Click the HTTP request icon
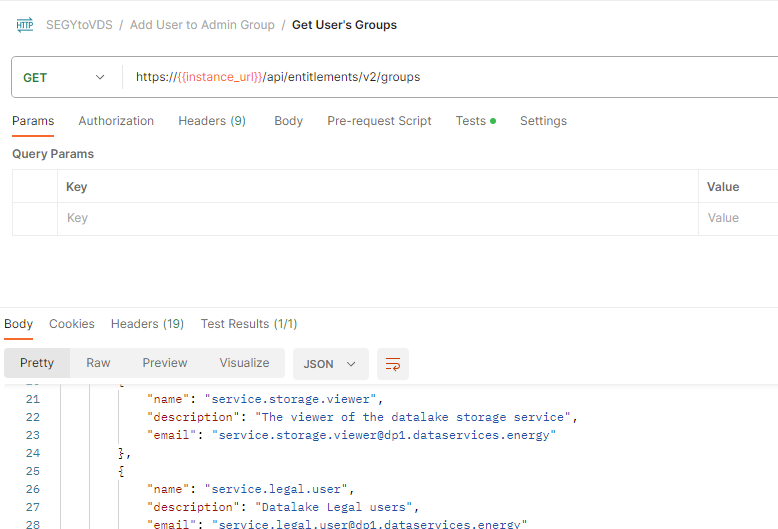The image size is (778, 529). 24,25
